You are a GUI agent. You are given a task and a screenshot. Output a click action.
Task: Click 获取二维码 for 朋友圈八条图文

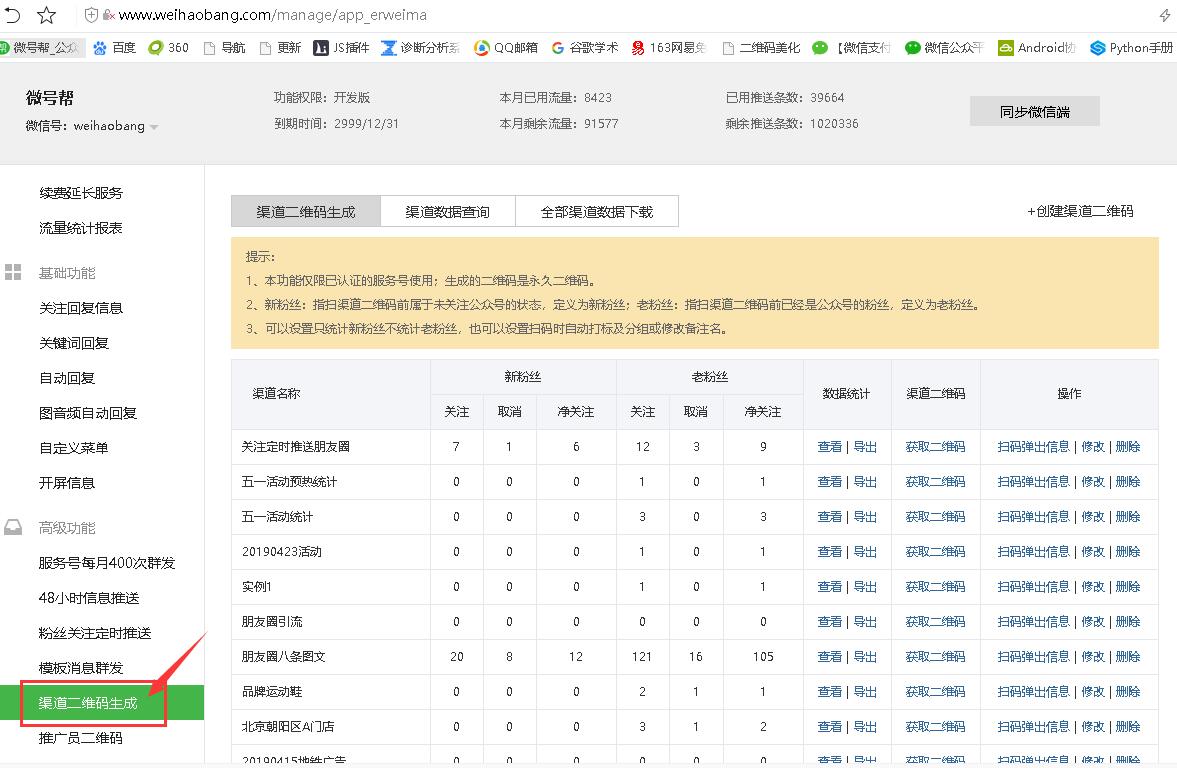(x=935, y=657)
